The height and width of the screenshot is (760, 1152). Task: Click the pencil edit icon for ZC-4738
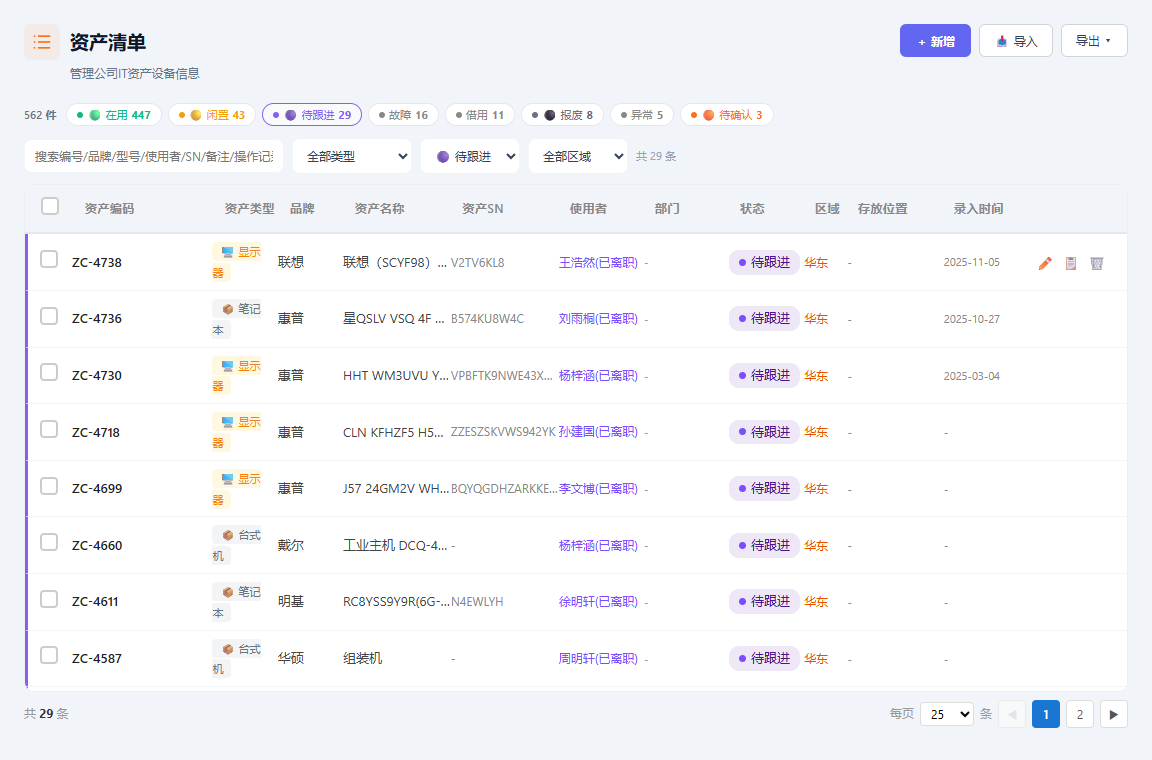(1045, 263)
